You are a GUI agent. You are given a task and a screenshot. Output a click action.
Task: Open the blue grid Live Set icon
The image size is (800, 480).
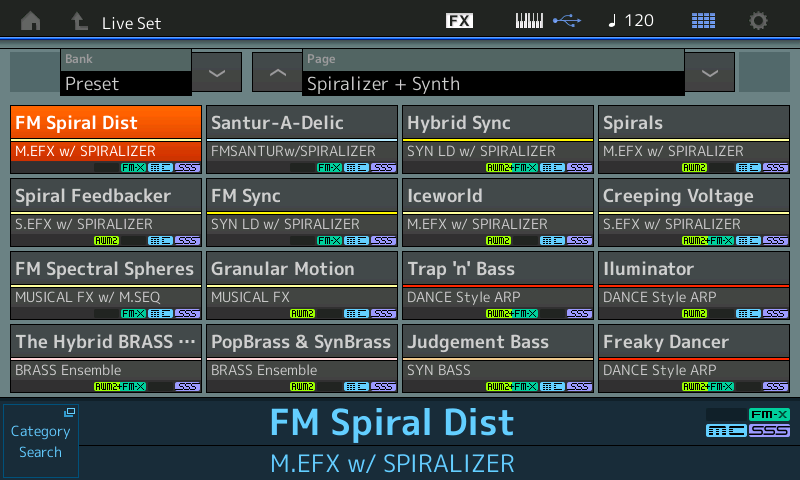click(x=703, y=21)
